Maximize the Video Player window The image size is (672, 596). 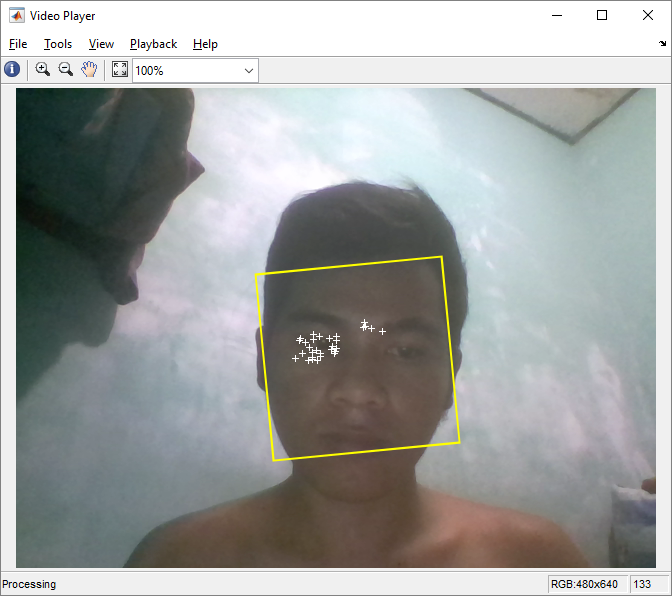(602, 15)
